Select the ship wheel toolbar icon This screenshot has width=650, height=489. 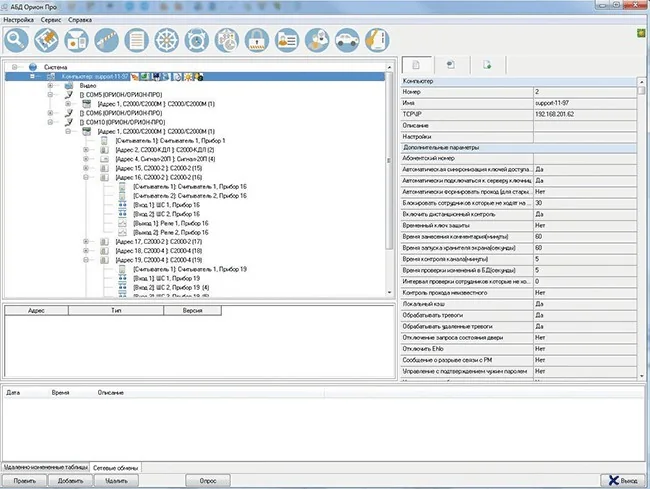(x=167, y=40)
